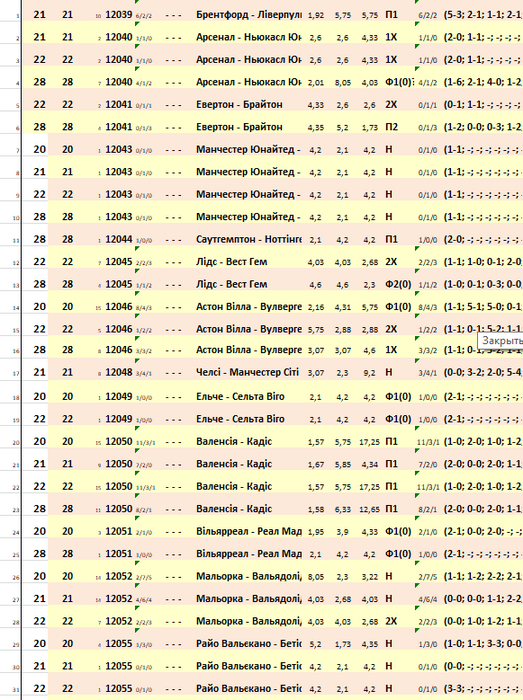Select first-column value 28 in the Саутгемптон row
The image size is (523, 700).
coord(40,239)
